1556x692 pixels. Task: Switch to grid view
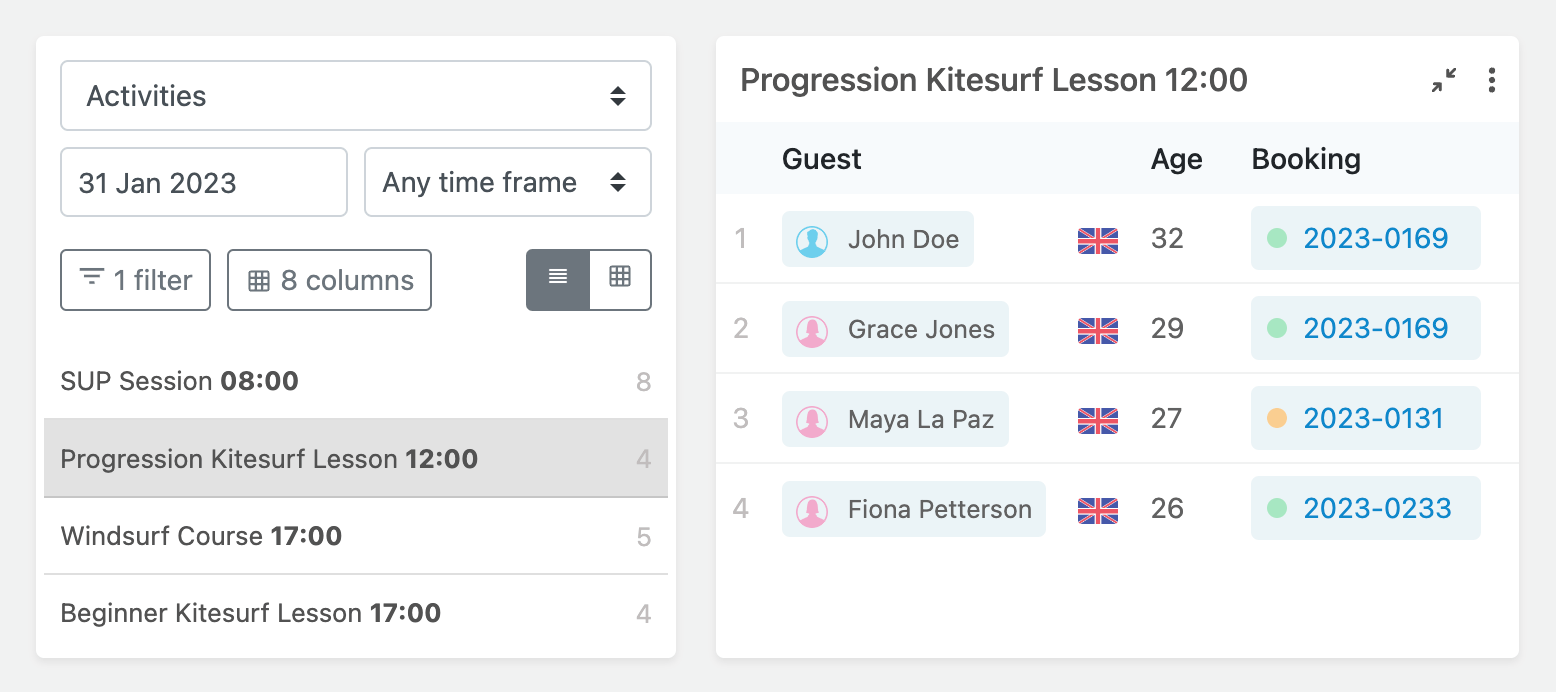tap(620, 280)
